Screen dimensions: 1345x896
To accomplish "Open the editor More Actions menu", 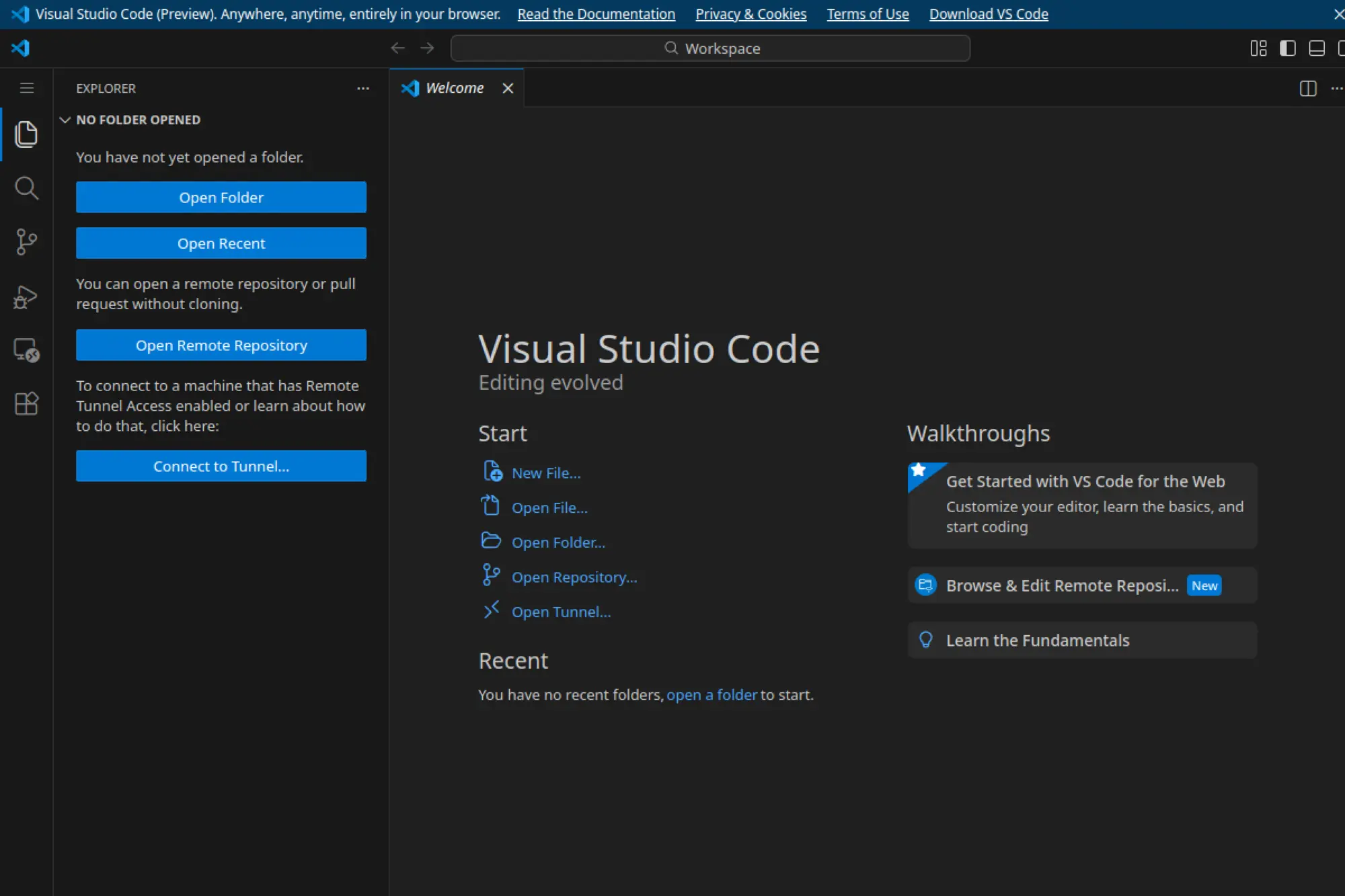I will click(x=1337, y=88).
